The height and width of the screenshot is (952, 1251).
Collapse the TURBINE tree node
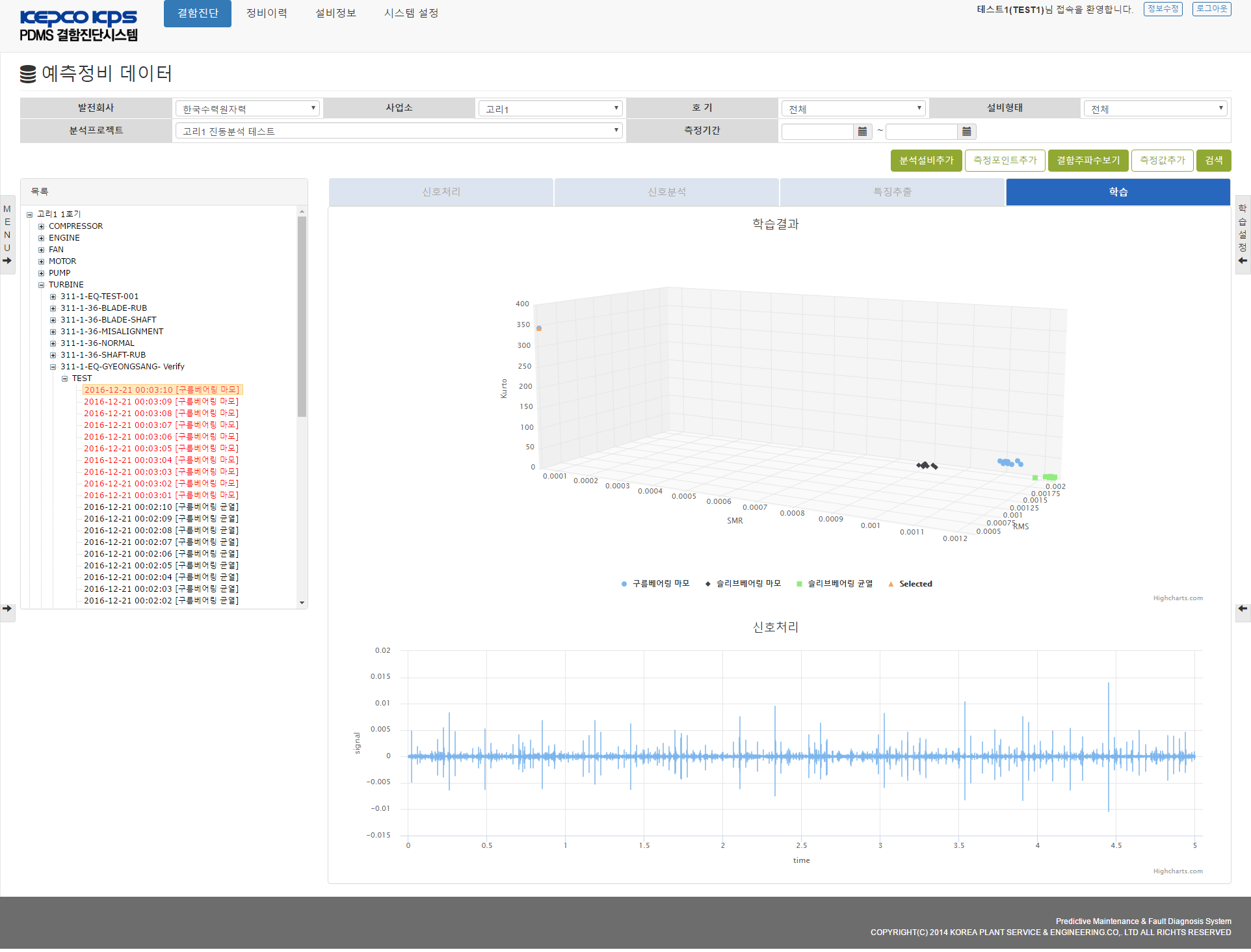[42, 285]
